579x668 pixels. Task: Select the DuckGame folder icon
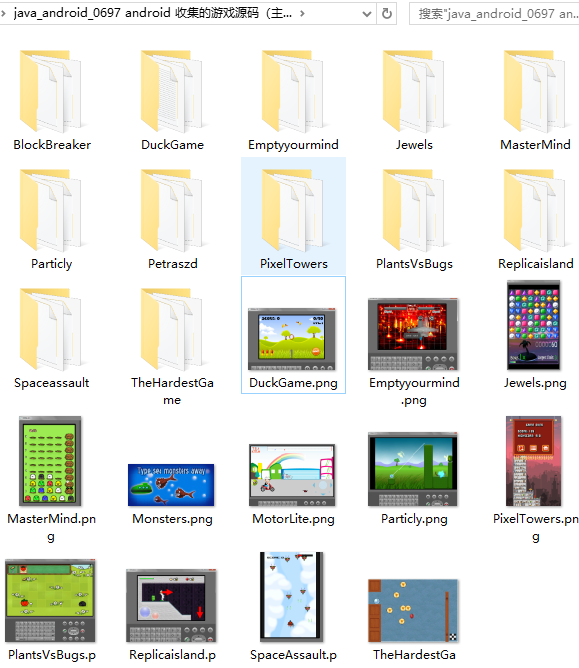[172, 91]
